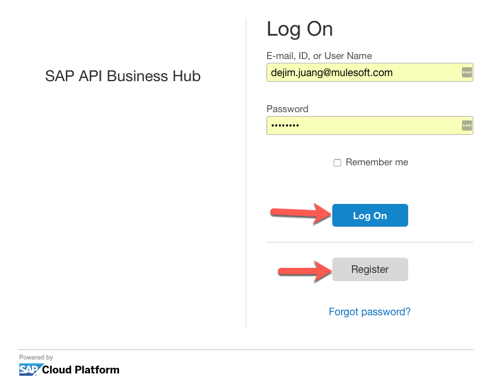Click the "Powered by" footer text
Screen dimensions: 499x391
click(36, 357)
